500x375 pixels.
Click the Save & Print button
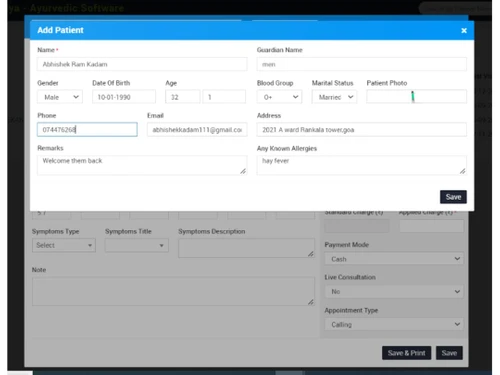(406, 353)
